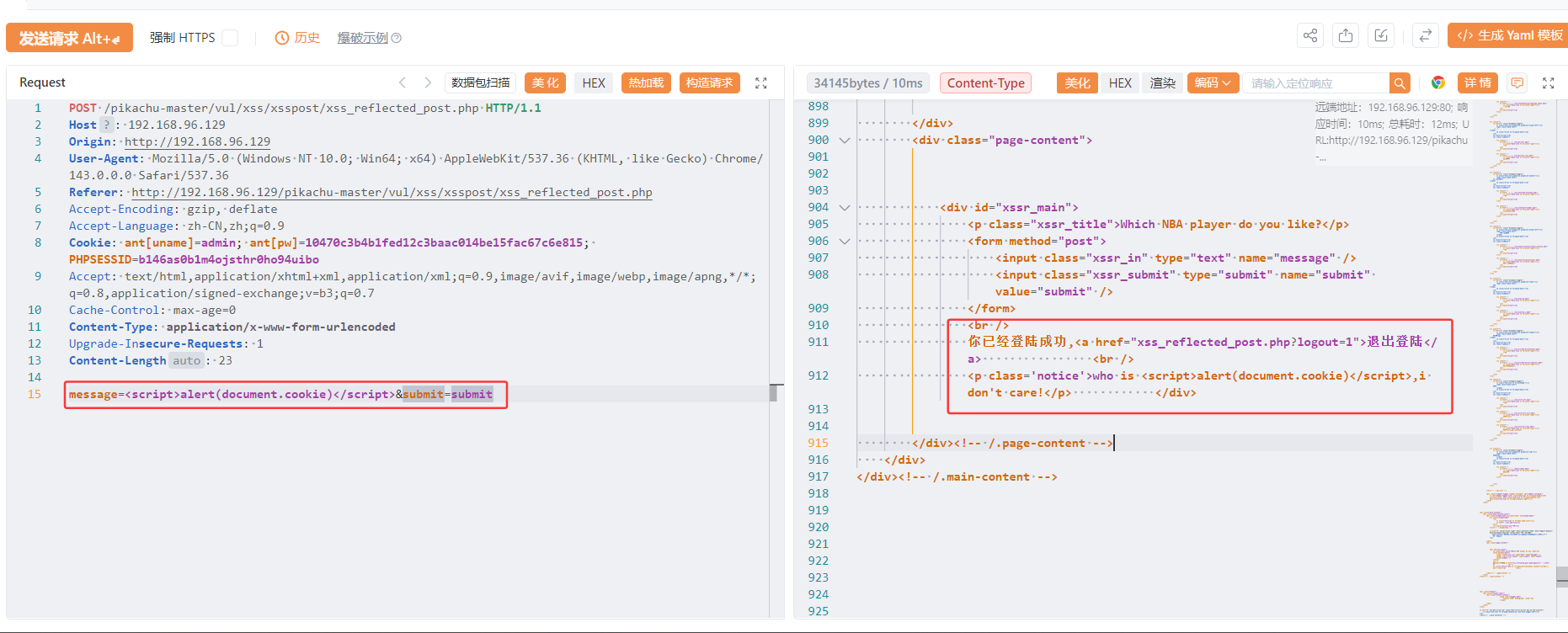Image resolution: width=1568 pixels, height=633 pixels.
Task: Click the 详情 details button
Action: [1478, 82]
